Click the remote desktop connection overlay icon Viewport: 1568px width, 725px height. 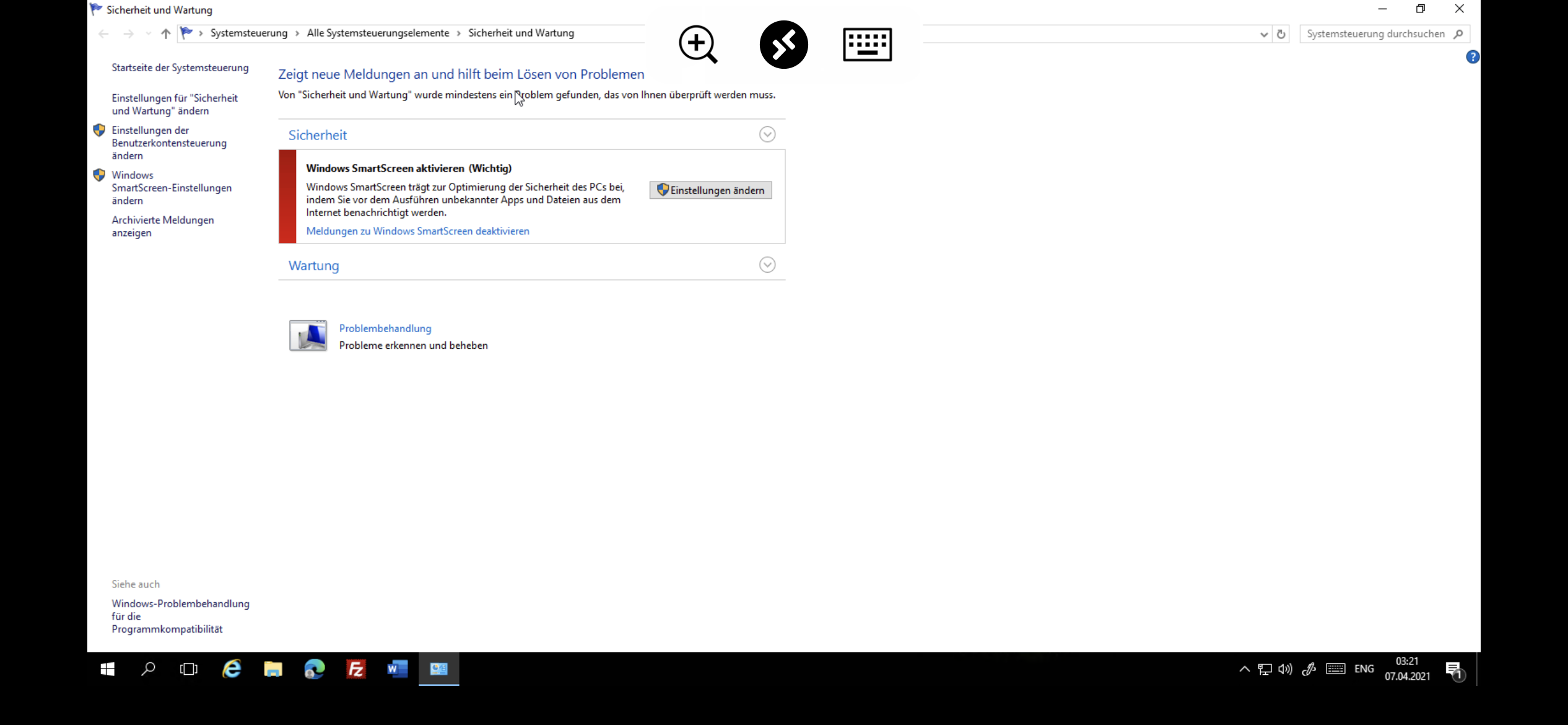[783, 44]
